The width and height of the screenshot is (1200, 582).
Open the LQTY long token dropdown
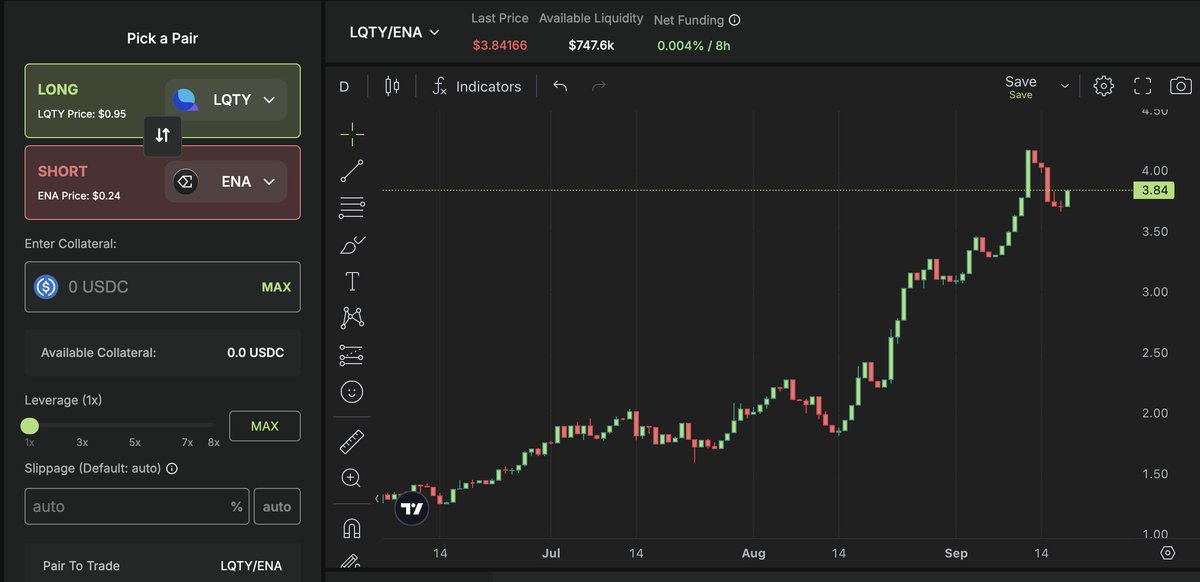pyautogui.click(x=226, y=100)
